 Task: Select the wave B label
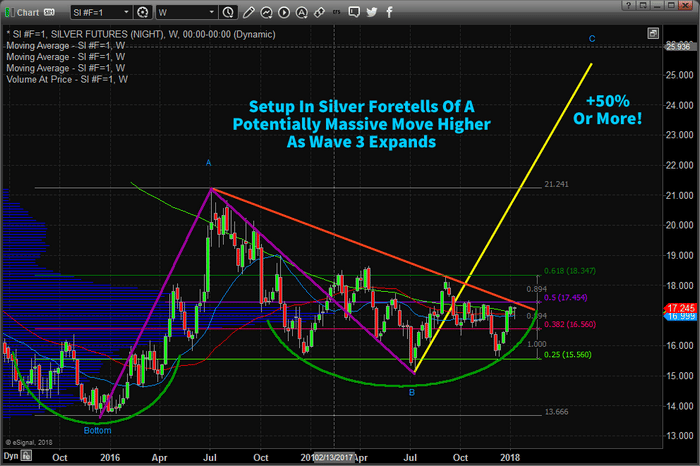412,392
